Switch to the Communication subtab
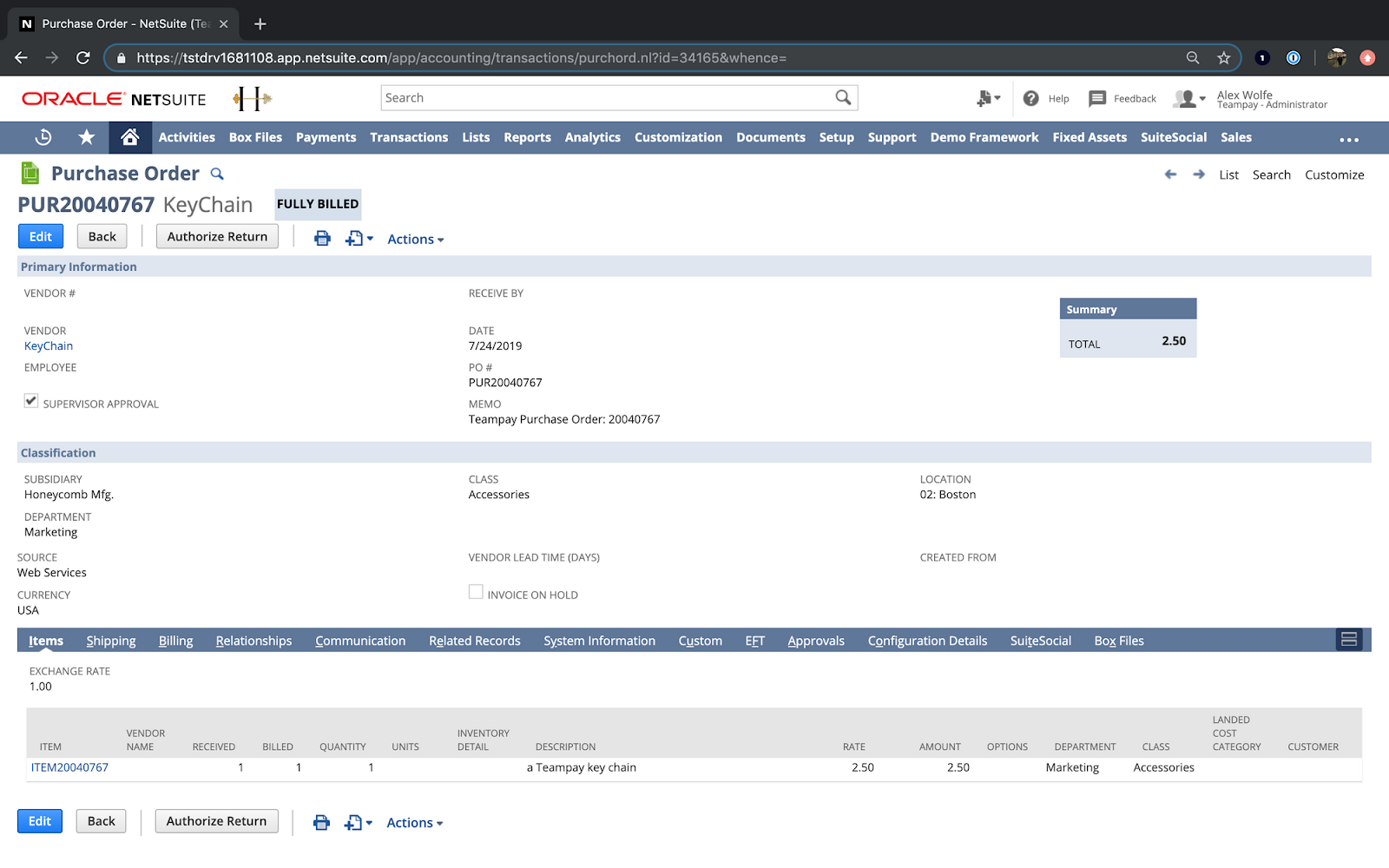 (360, 641)
